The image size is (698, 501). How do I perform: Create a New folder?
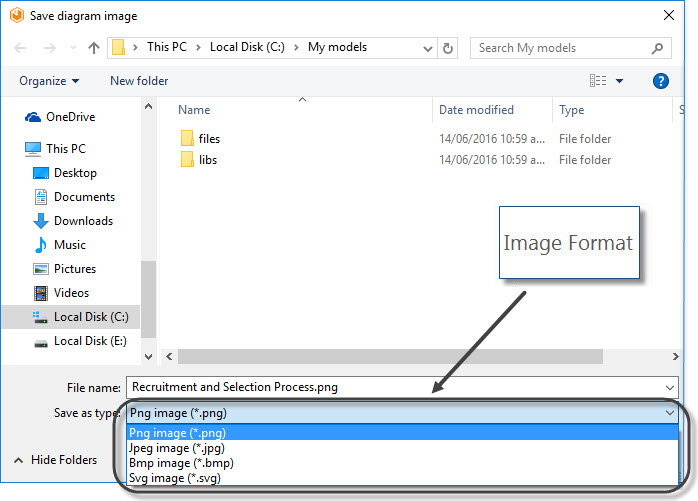(139, 81)
